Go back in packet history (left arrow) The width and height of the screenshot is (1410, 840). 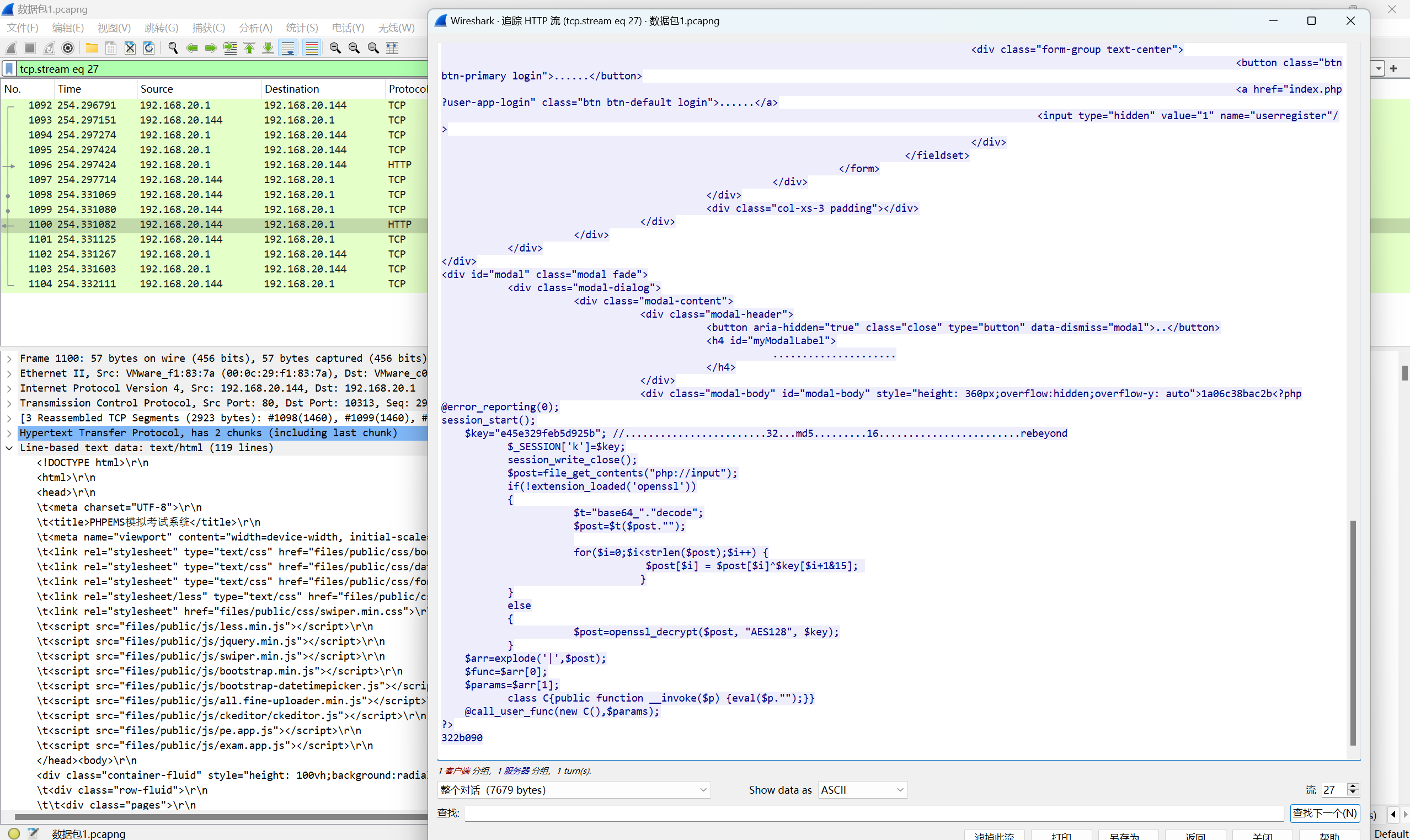192,48
